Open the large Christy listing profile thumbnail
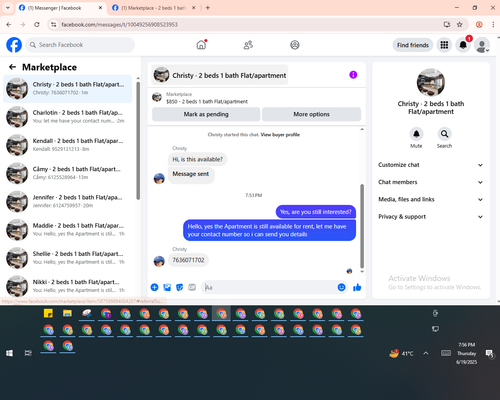500x400 pixels. click(x=431, y=83)
